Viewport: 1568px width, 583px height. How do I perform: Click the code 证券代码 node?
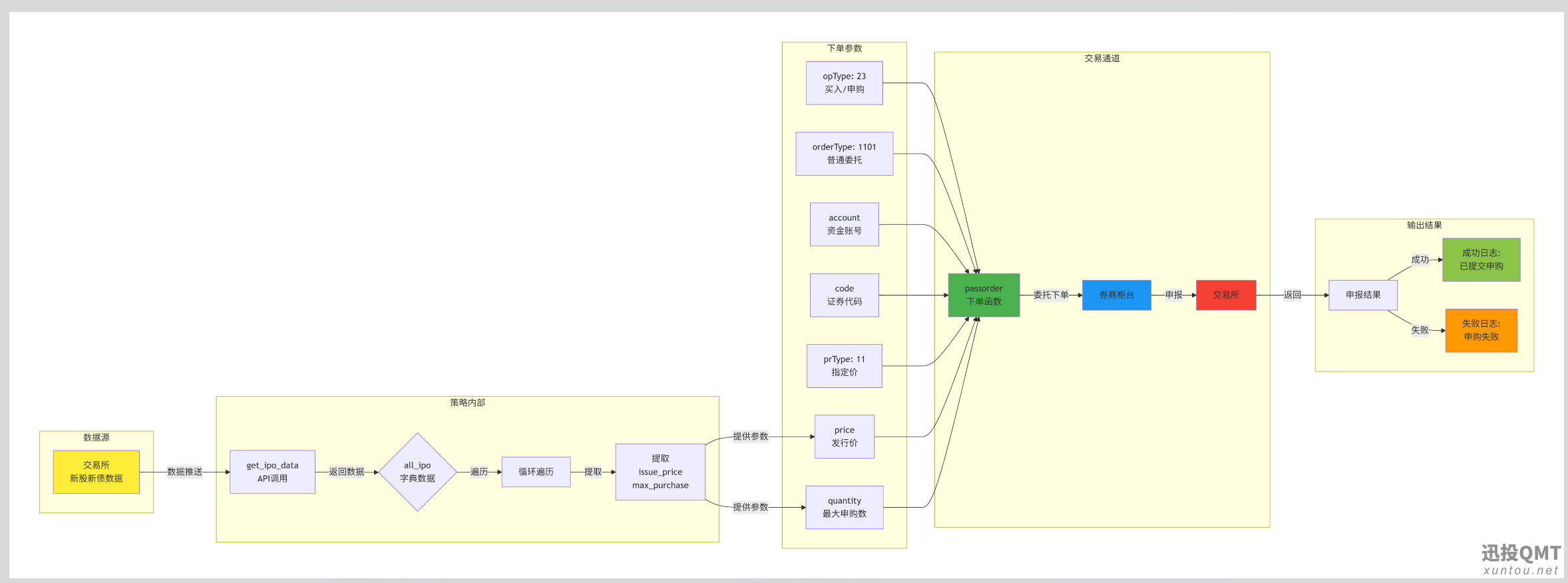point(844,295)
